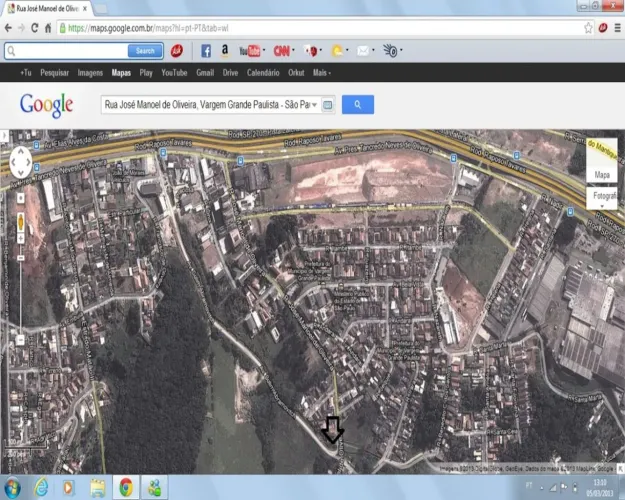Viewport: 625px width, 500px height.
Task: Expand the YouTube toolbar dropdown arrow
Action: point(264,50)
